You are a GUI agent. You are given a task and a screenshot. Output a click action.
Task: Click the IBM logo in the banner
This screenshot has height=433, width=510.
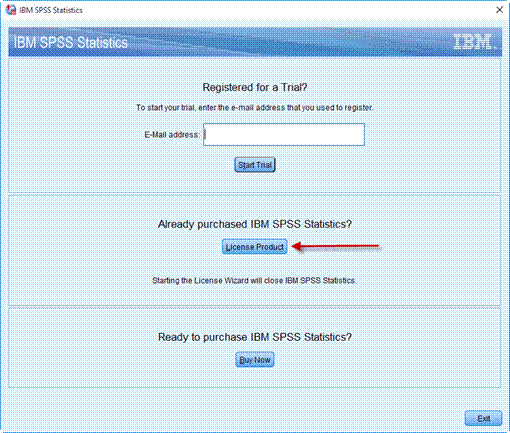pyautogui.click(x=473, y=42)
